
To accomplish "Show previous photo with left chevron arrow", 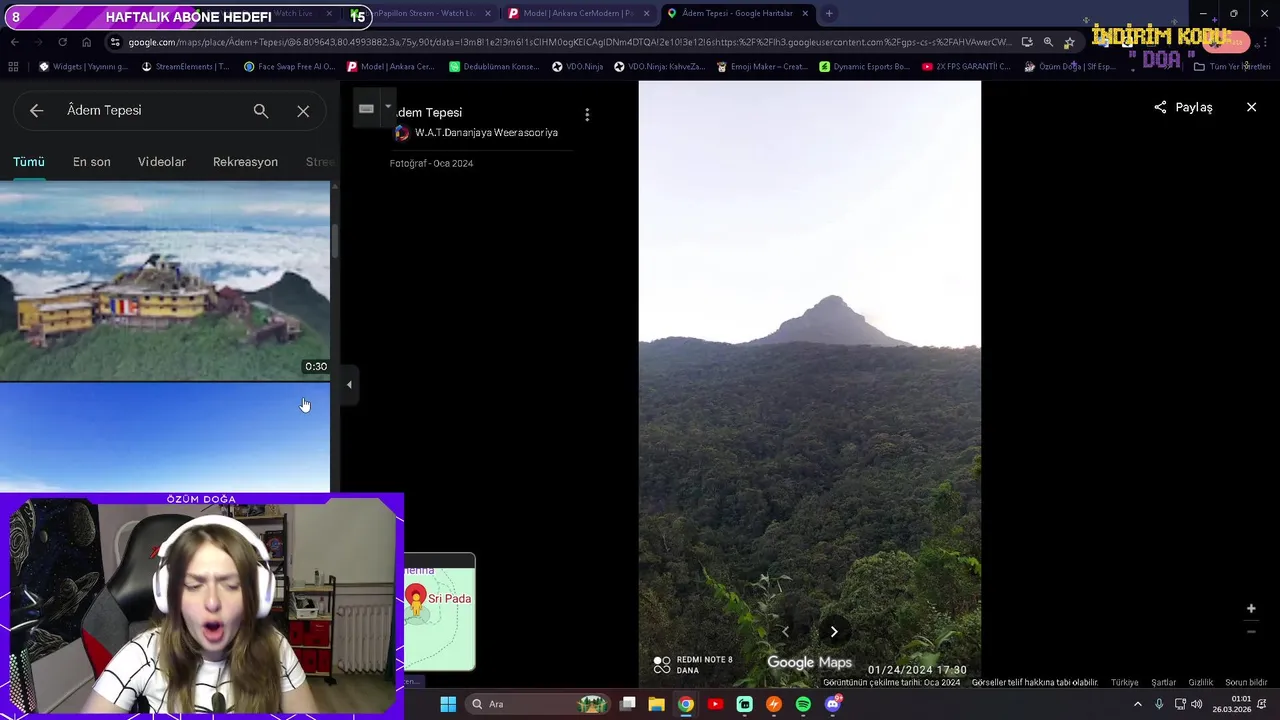I will 785,631.
